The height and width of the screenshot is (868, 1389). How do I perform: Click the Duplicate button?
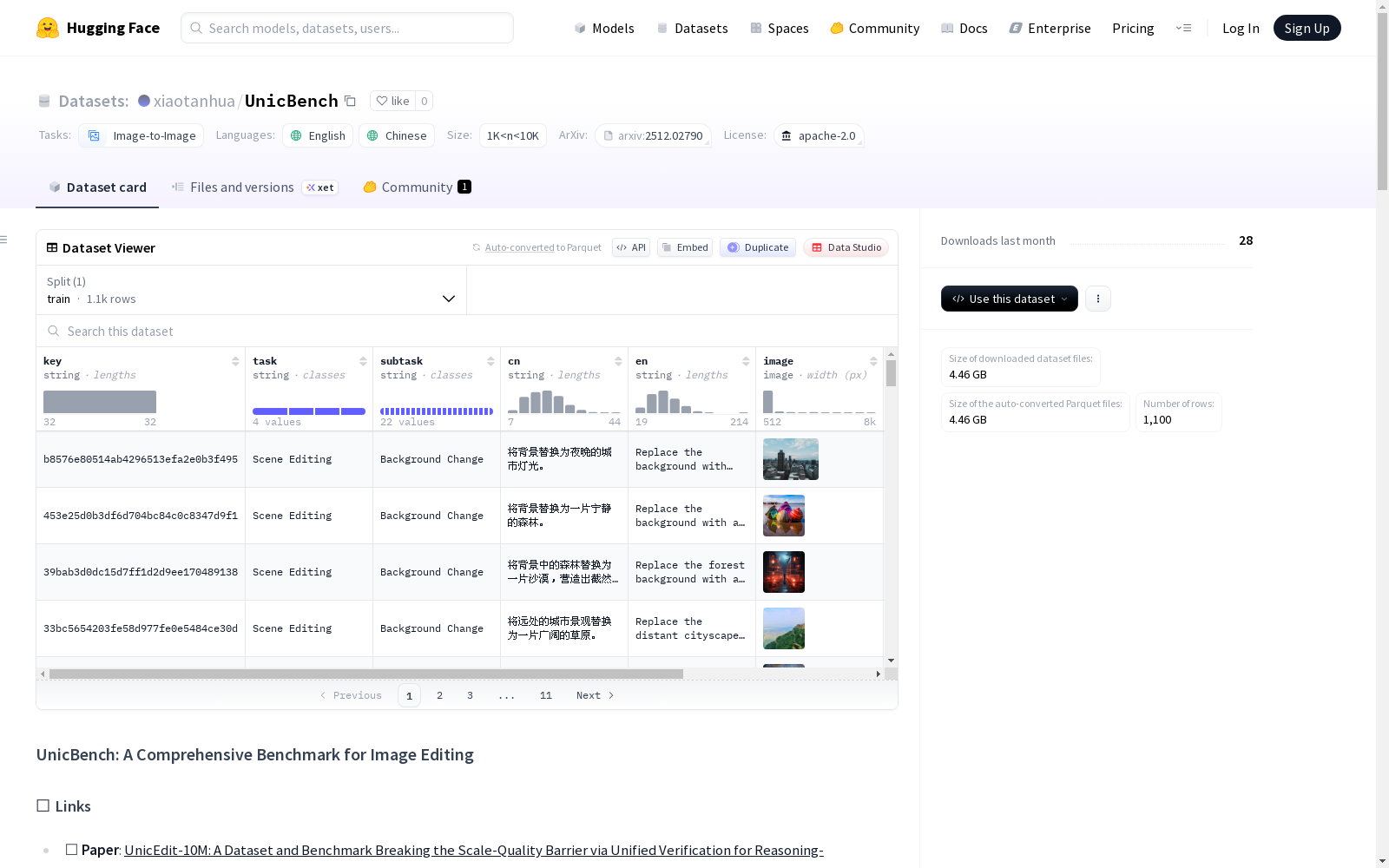pyautogui.click(x=758, y=247)
